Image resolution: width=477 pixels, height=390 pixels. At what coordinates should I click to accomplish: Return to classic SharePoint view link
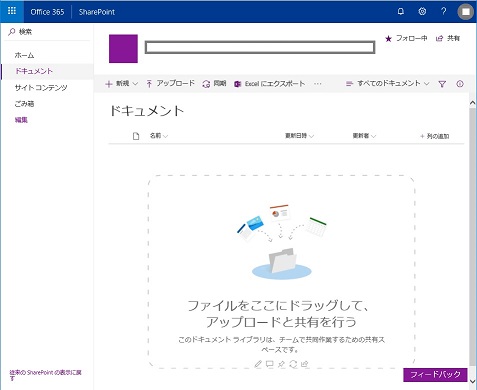45,375
